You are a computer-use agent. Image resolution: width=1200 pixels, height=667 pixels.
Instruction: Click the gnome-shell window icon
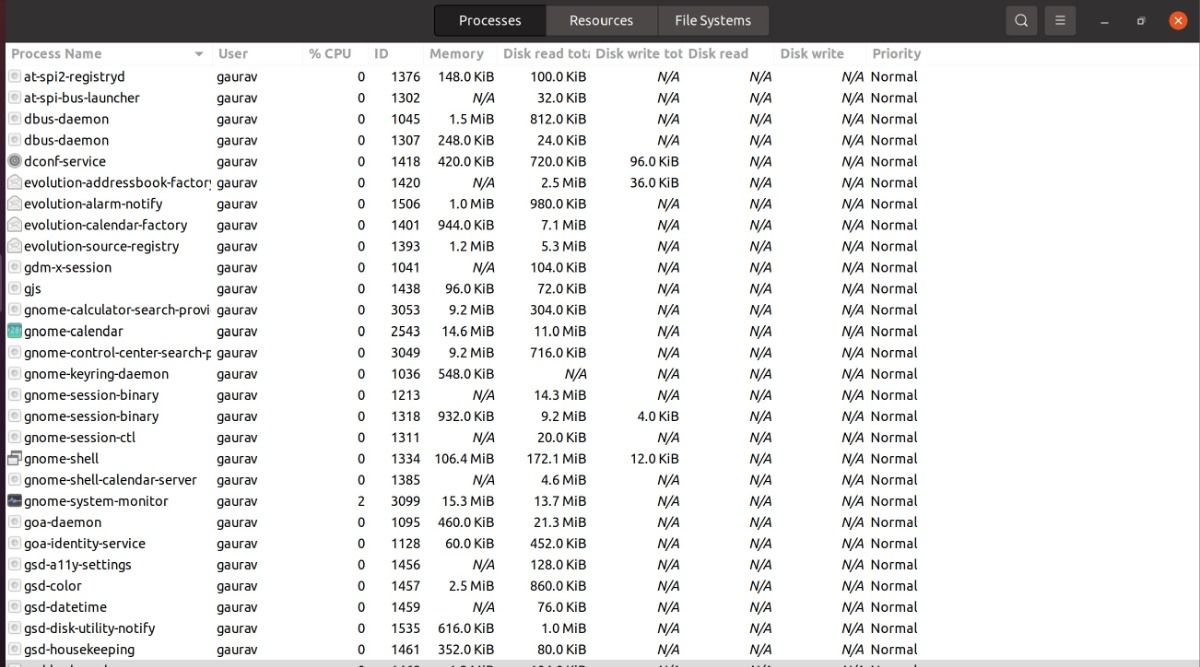pos(14,459)
